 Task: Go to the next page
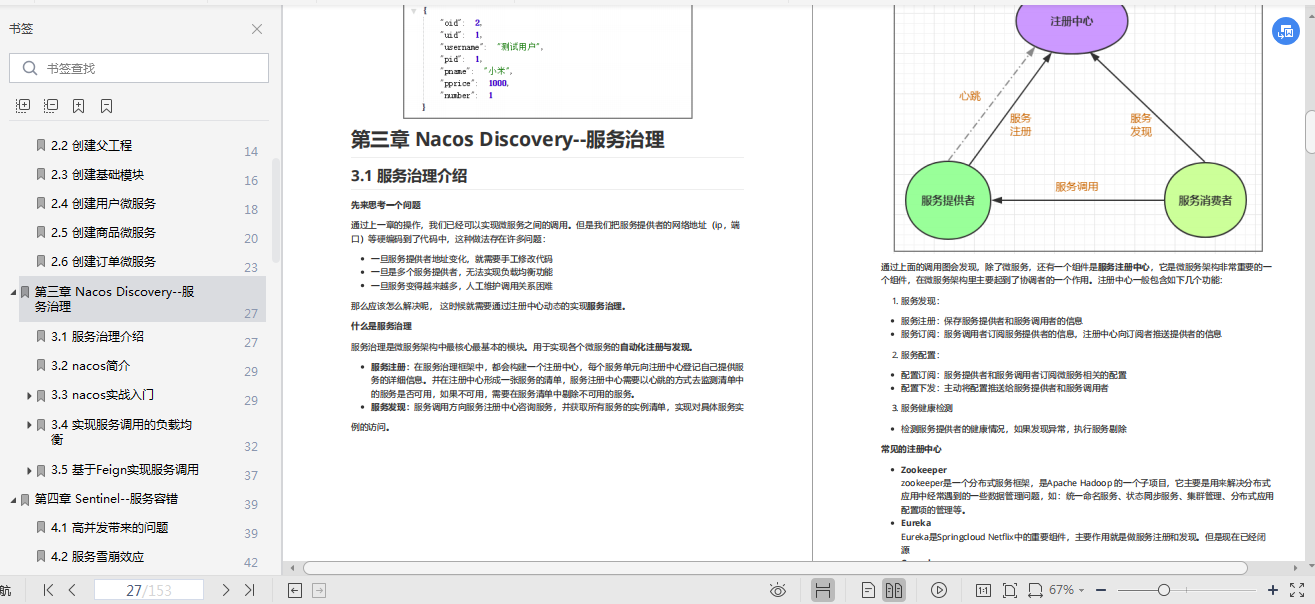[226, 590]
